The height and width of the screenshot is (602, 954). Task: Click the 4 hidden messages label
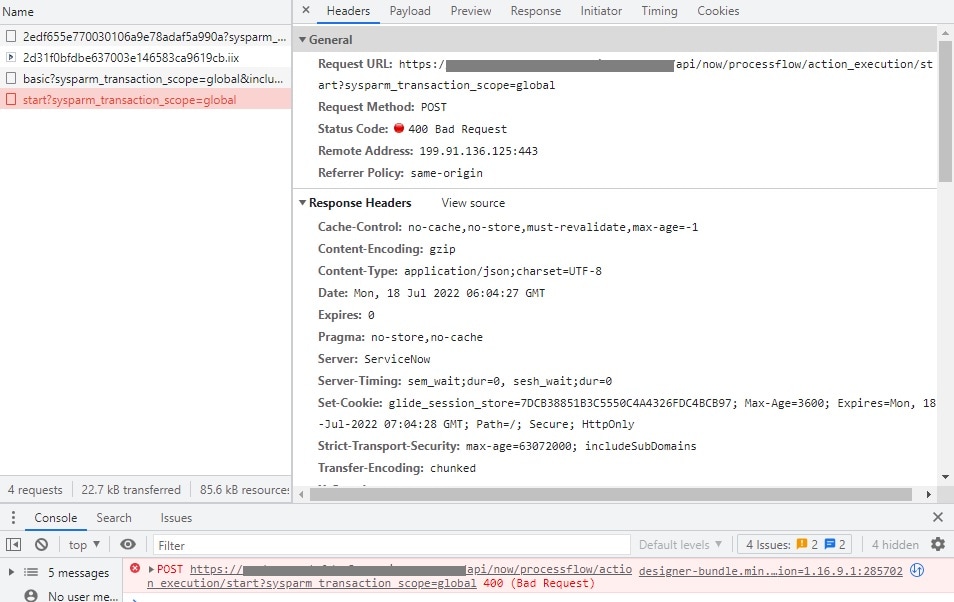click(894, 545)
